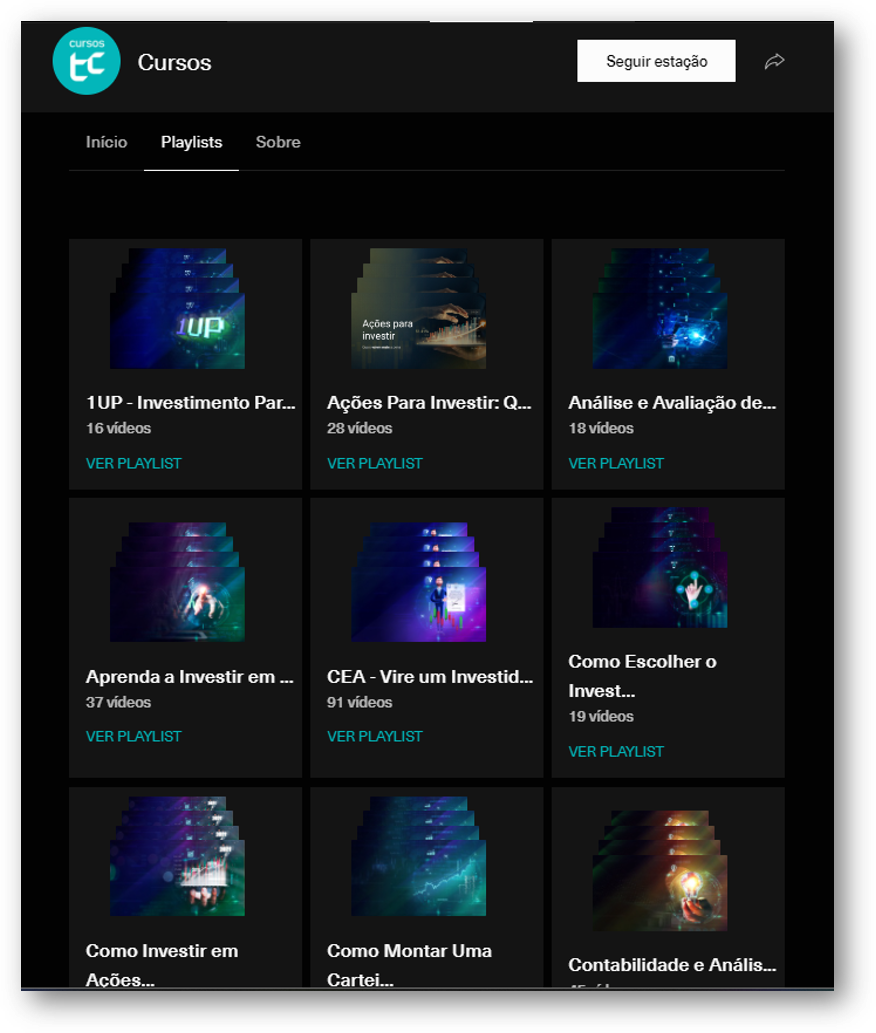
Task: Open the Como Escolher o Invest playlist thumbnail
Action: (660, 568)
